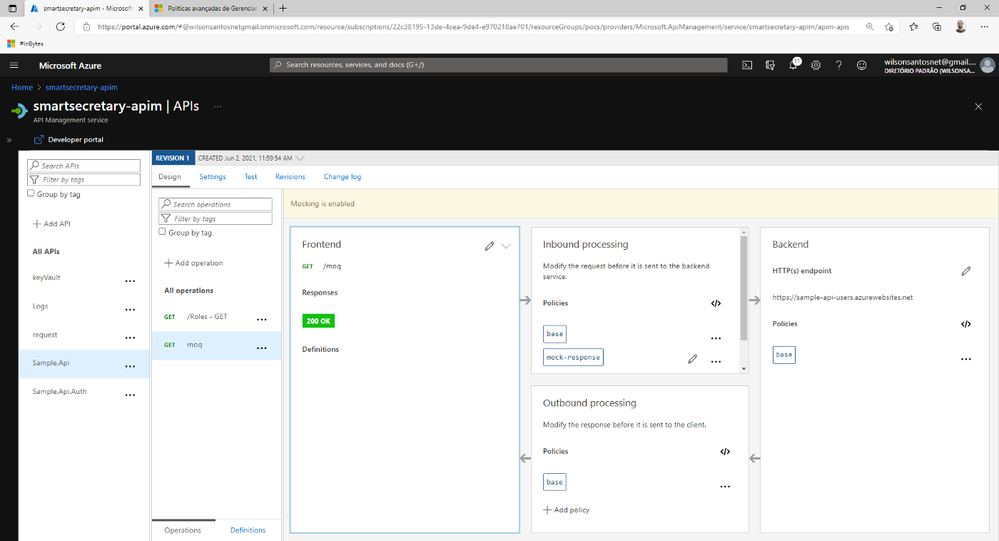Screen dimensions: 999x541
Task: Open ellipsis menu for Sample.Api.Auth
Action: pos(130,395)
